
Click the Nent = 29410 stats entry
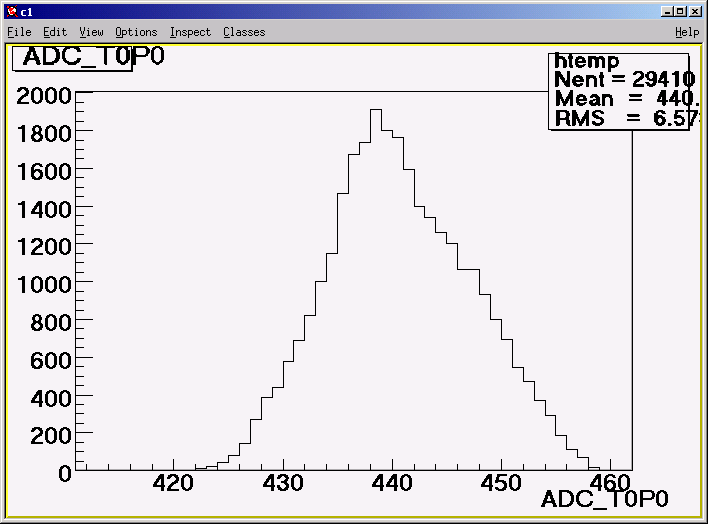[x=624, y=80]
